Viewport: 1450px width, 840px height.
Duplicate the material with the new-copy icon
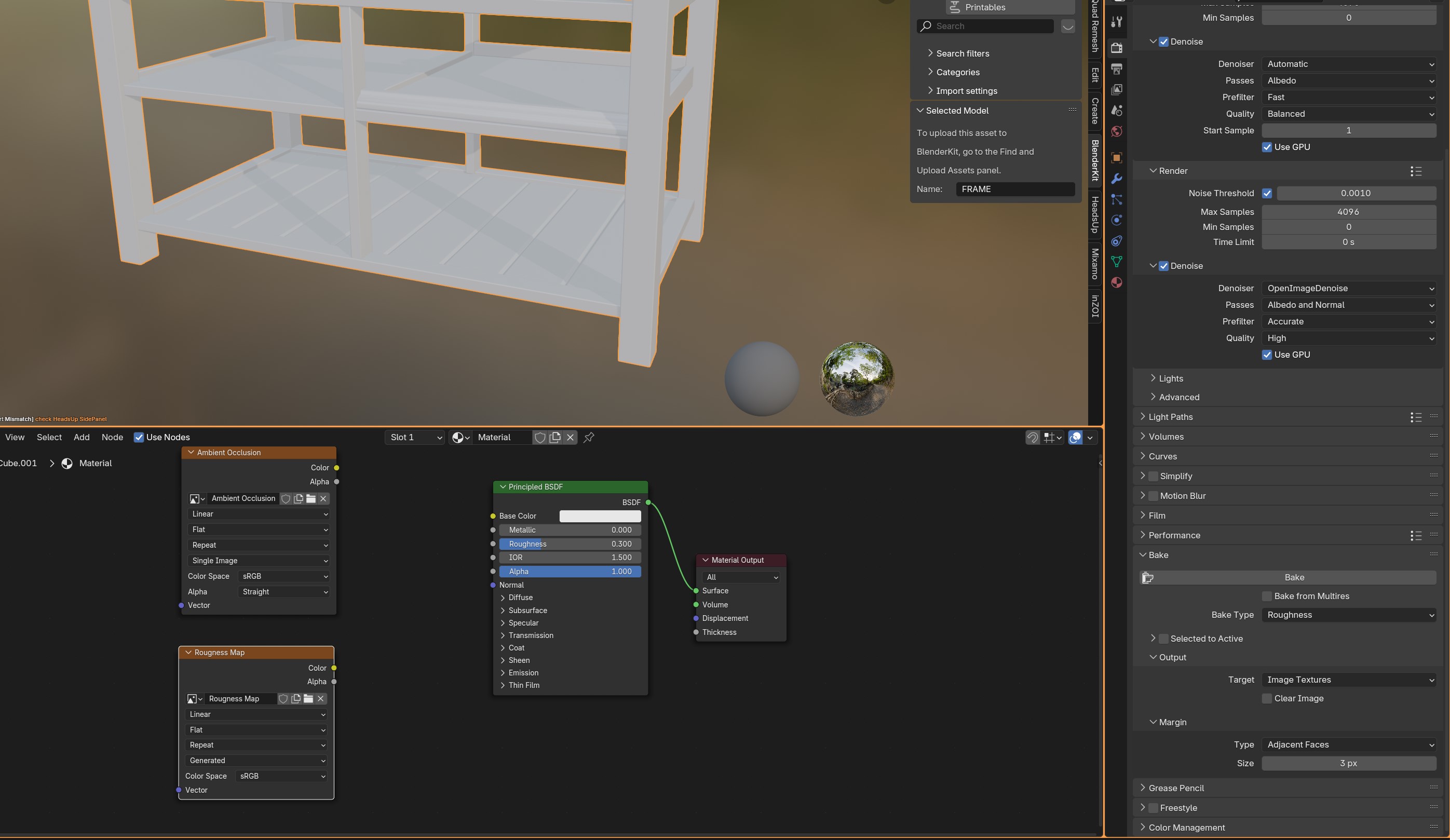[x=554, y=437]
